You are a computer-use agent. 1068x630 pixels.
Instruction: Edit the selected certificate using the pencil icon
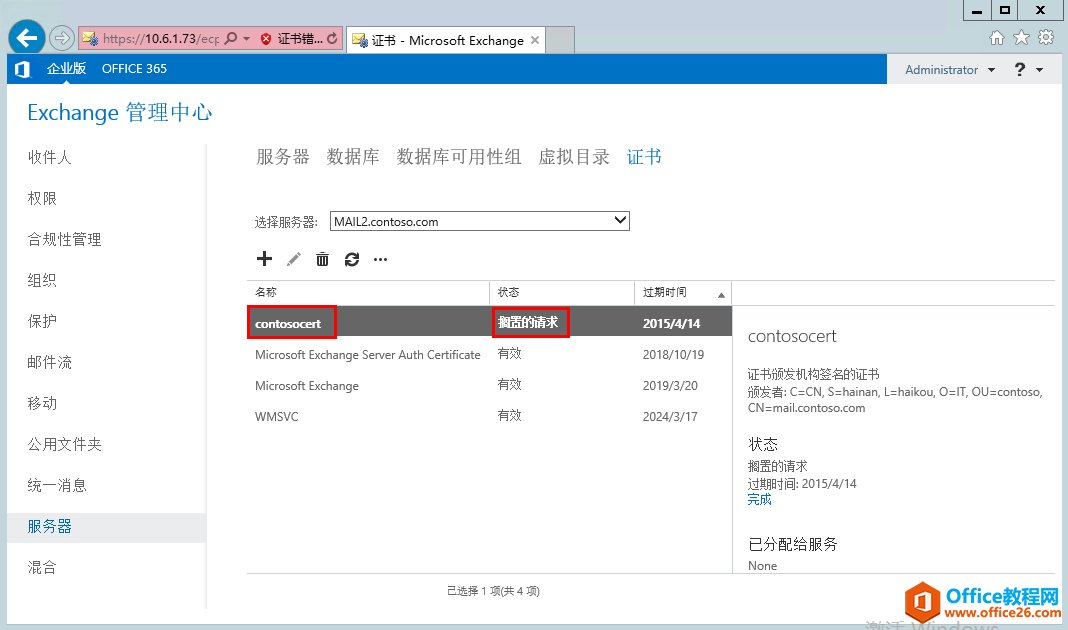click(293, 259)
